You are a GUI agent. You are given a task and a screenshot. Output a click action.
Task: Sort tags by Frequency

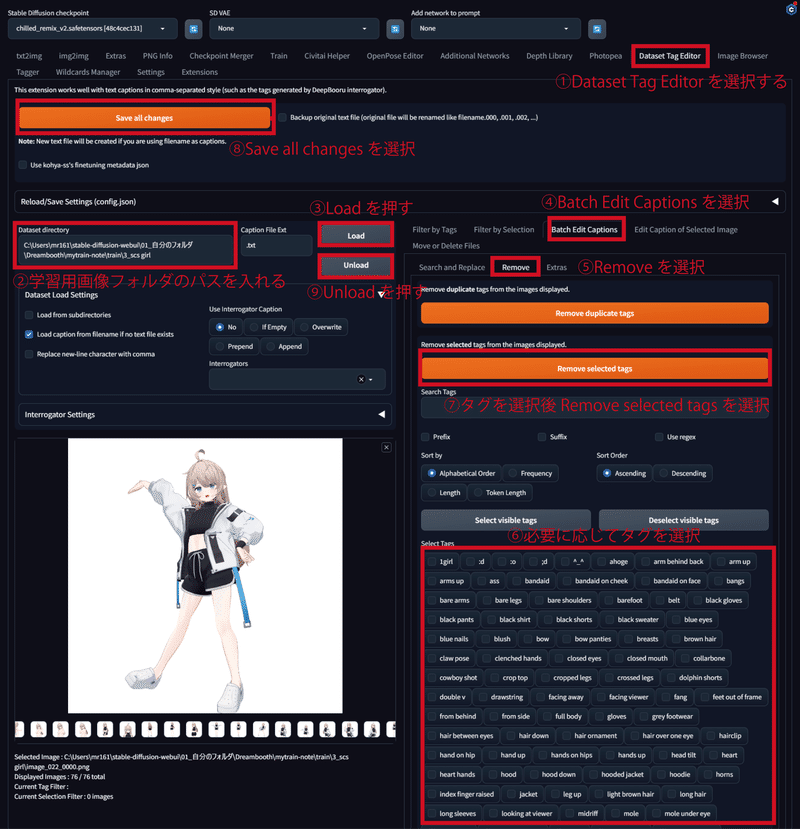tap(530, 473)
